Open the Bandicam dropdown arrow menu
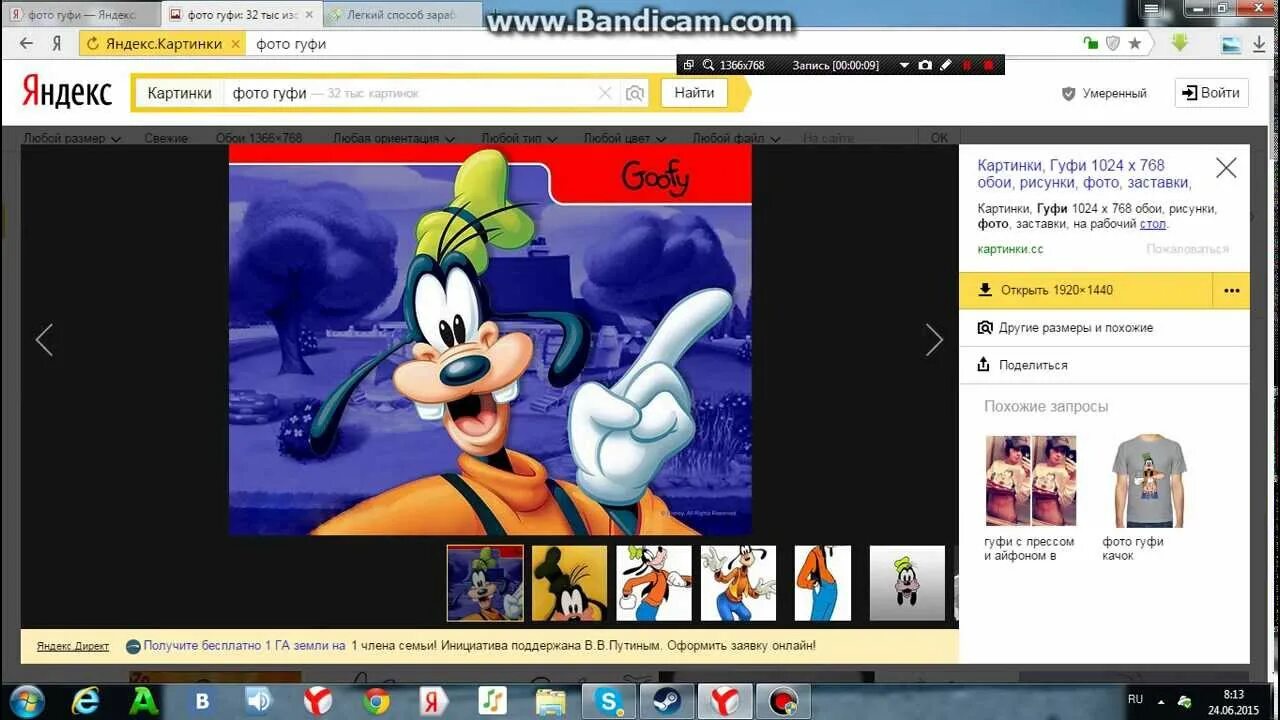The width and height of the screenshot is (1280, 720). [904, 65]
